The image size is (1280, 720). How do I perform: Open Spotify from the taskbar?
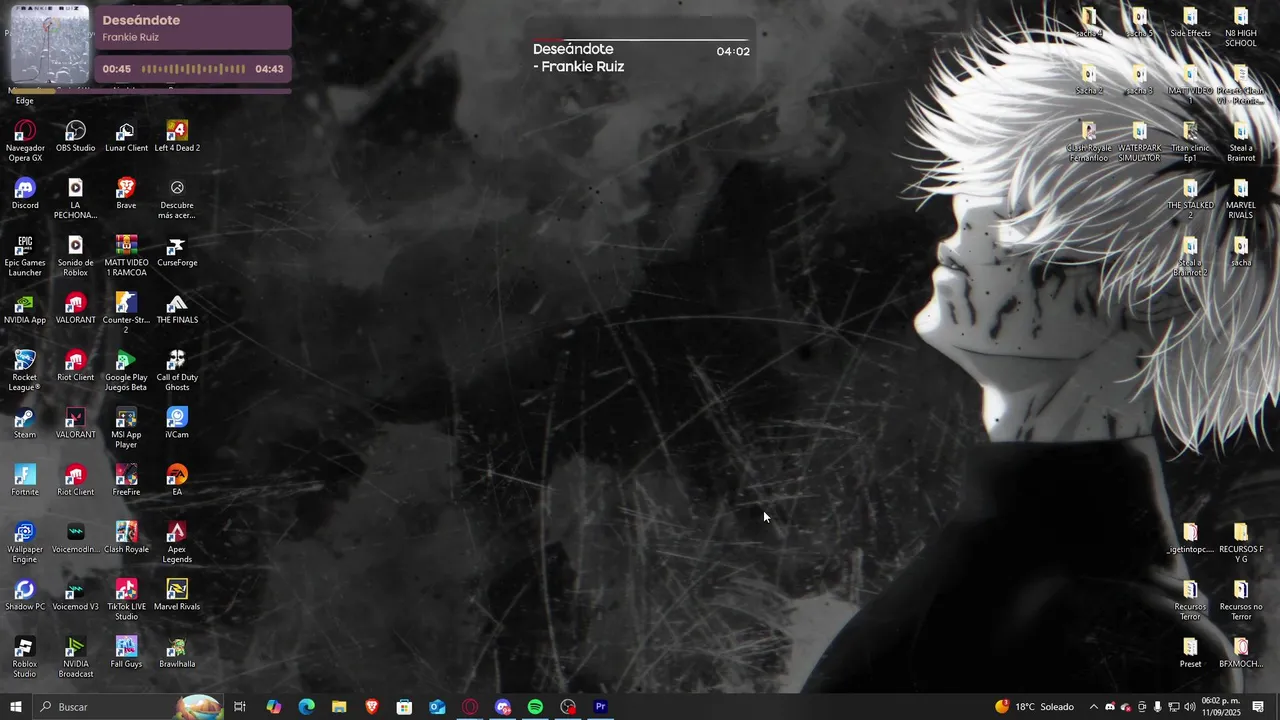point(535,707)
